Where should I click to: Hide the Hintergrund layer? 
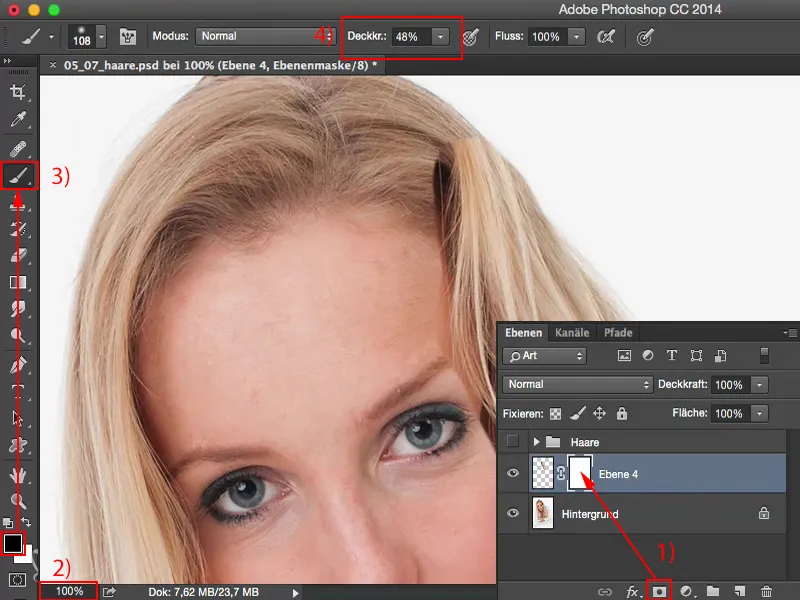pyautogui.click(x=513, y=513)
